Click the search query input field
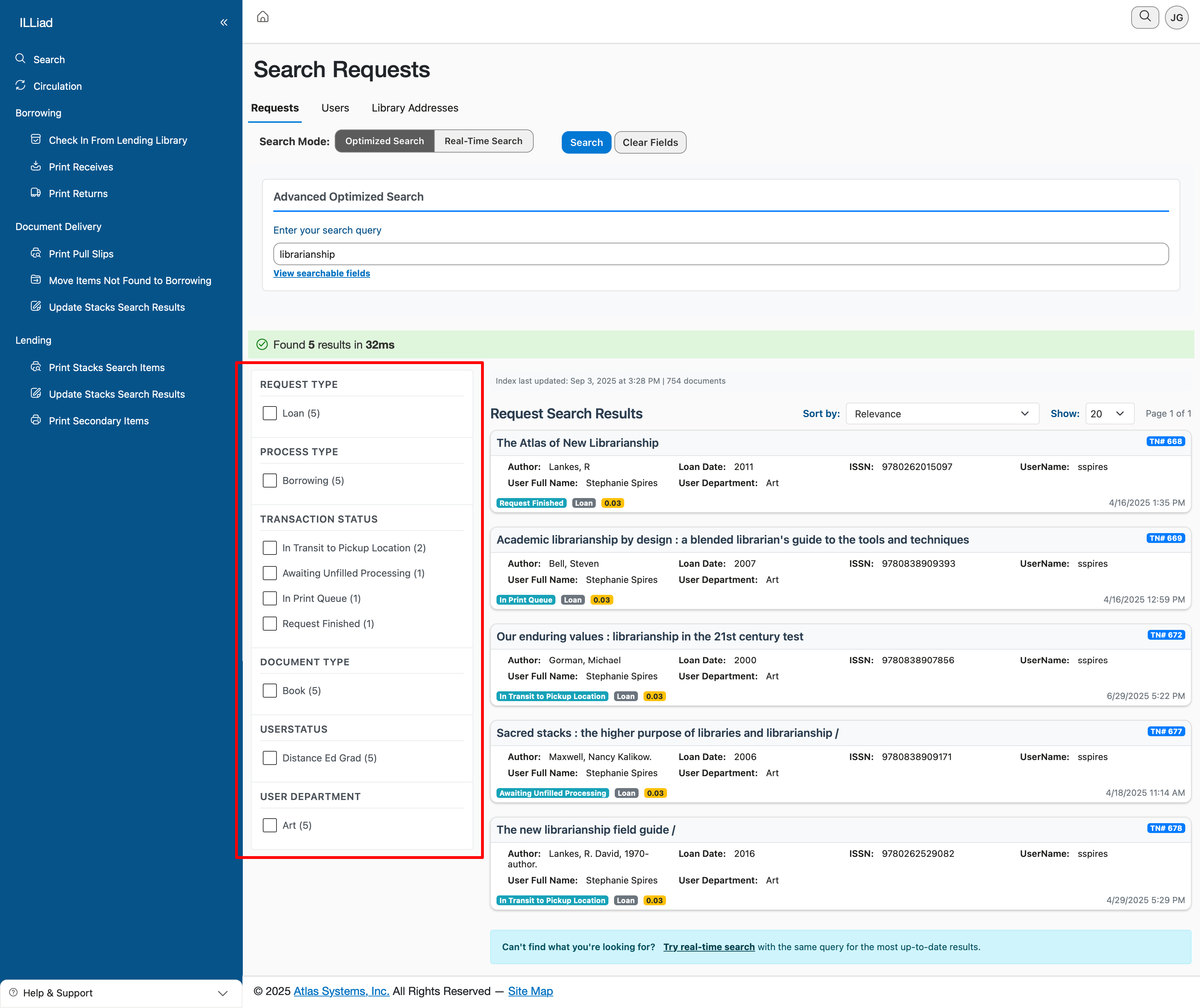Viewport: 1200px width, 1008px height. click(x=720, y=254)
